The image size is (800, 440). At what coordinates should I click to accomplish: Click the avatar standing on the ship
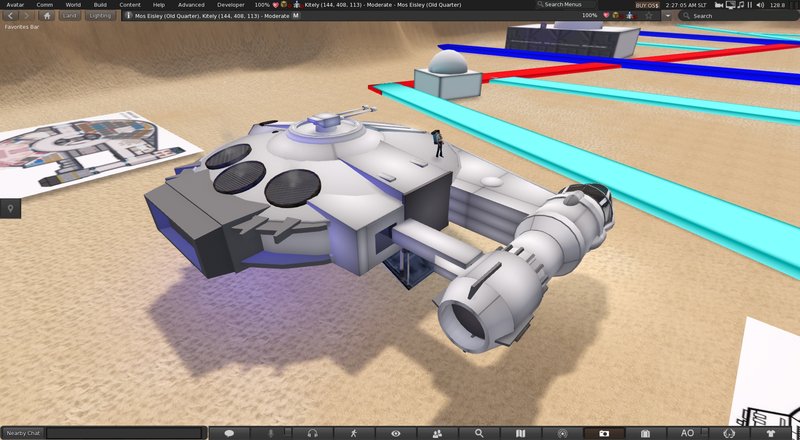pyautogui.click(x=438, y=143)
